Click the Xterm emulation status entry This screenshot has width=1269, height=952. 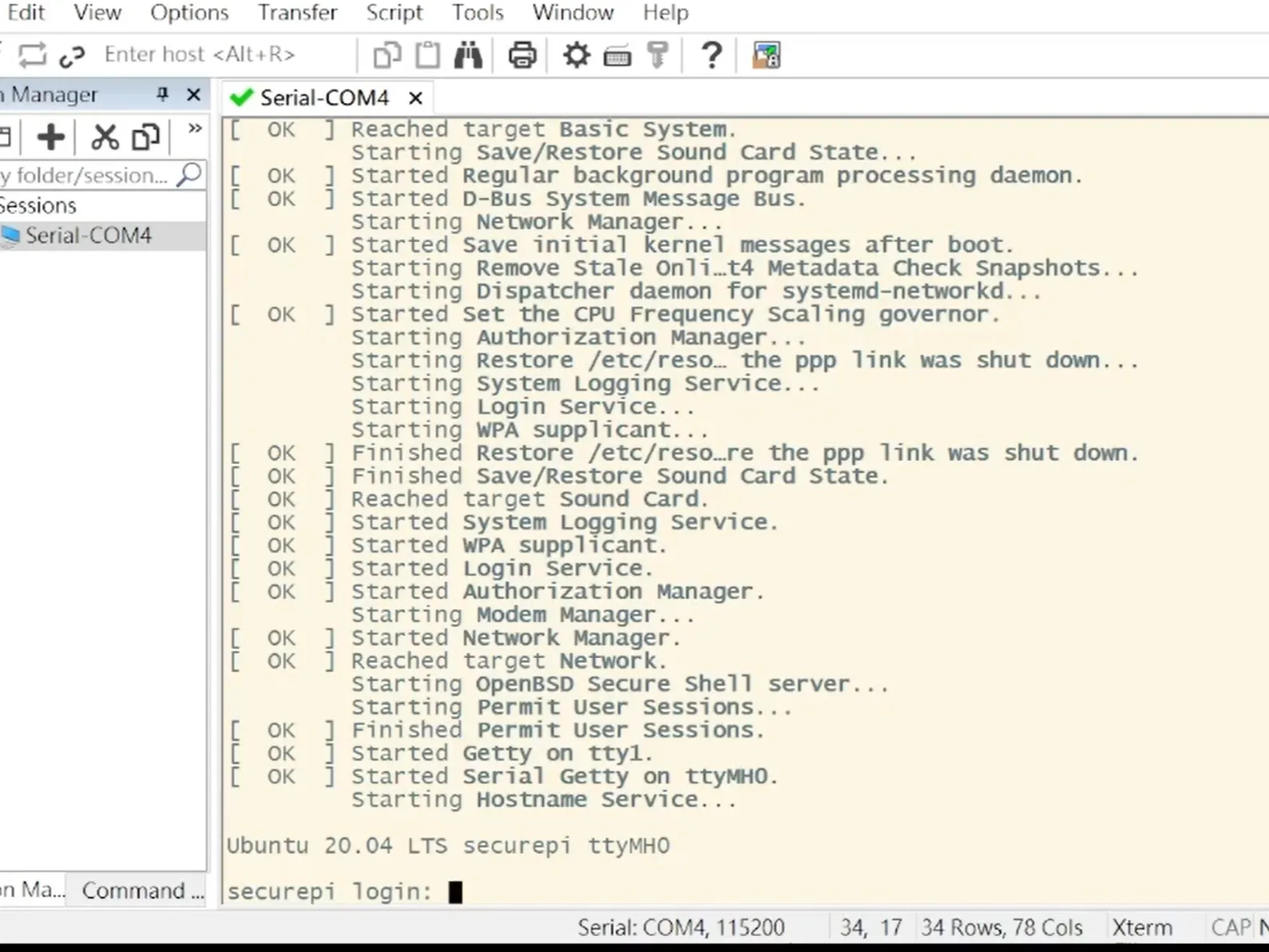point(1142,927)
